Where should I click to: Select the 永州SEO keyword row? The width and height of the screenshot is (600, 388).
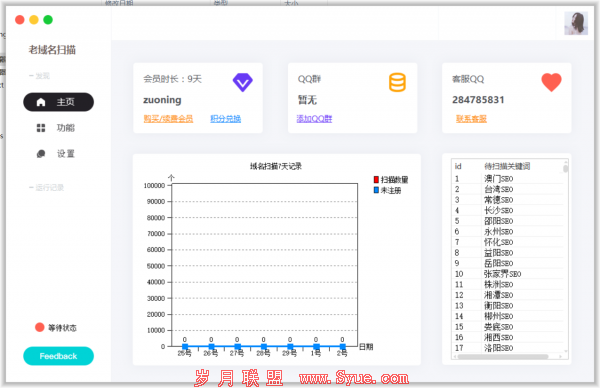click(x=507, y=231)
